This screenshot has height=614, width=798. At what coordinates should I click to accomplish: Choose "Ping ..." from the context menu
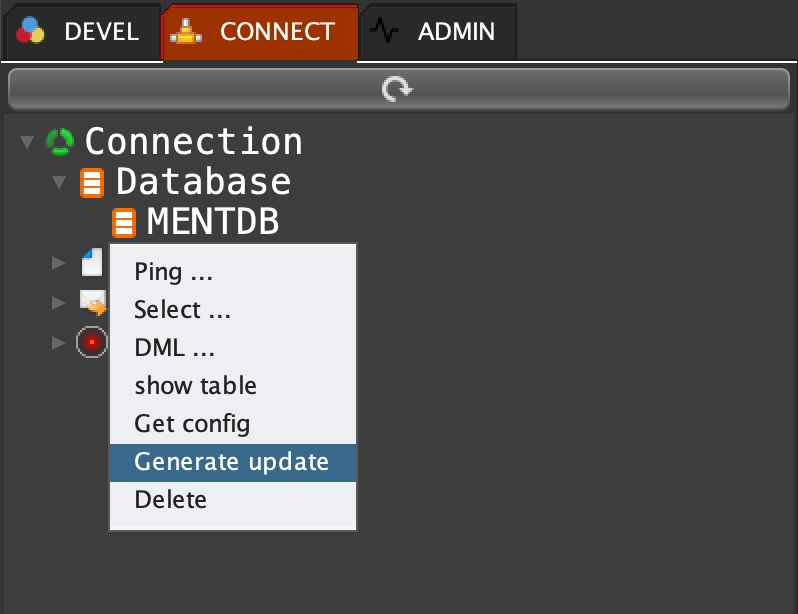(x=174, y=272)
